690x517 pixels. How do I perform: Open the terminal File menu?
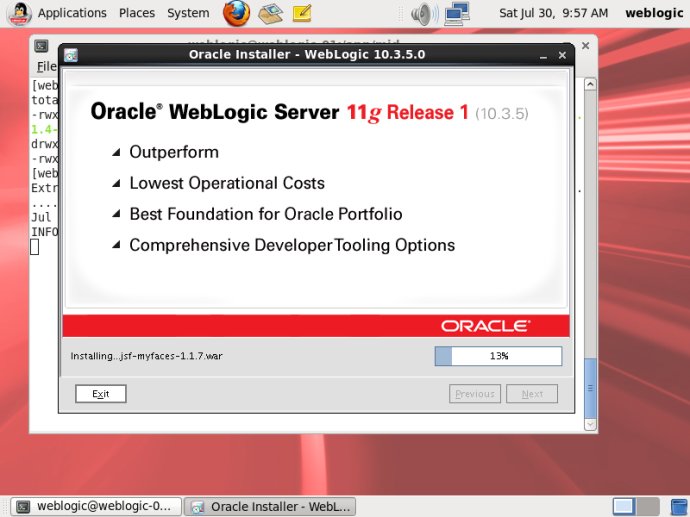coord(47,66)
